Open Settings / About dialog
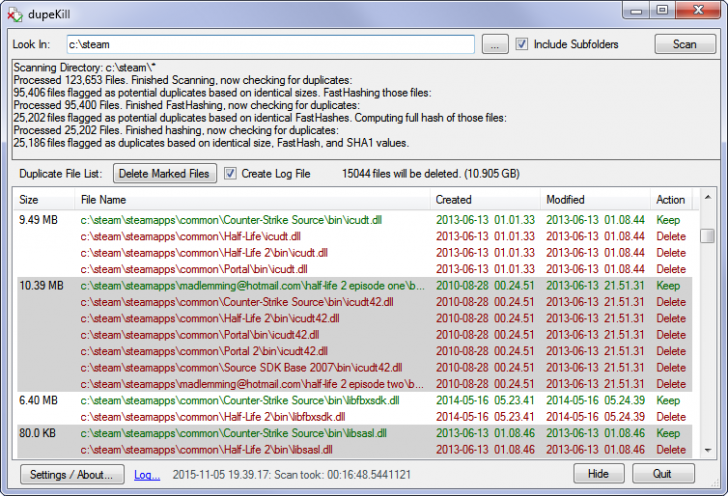 pos(72,474)
